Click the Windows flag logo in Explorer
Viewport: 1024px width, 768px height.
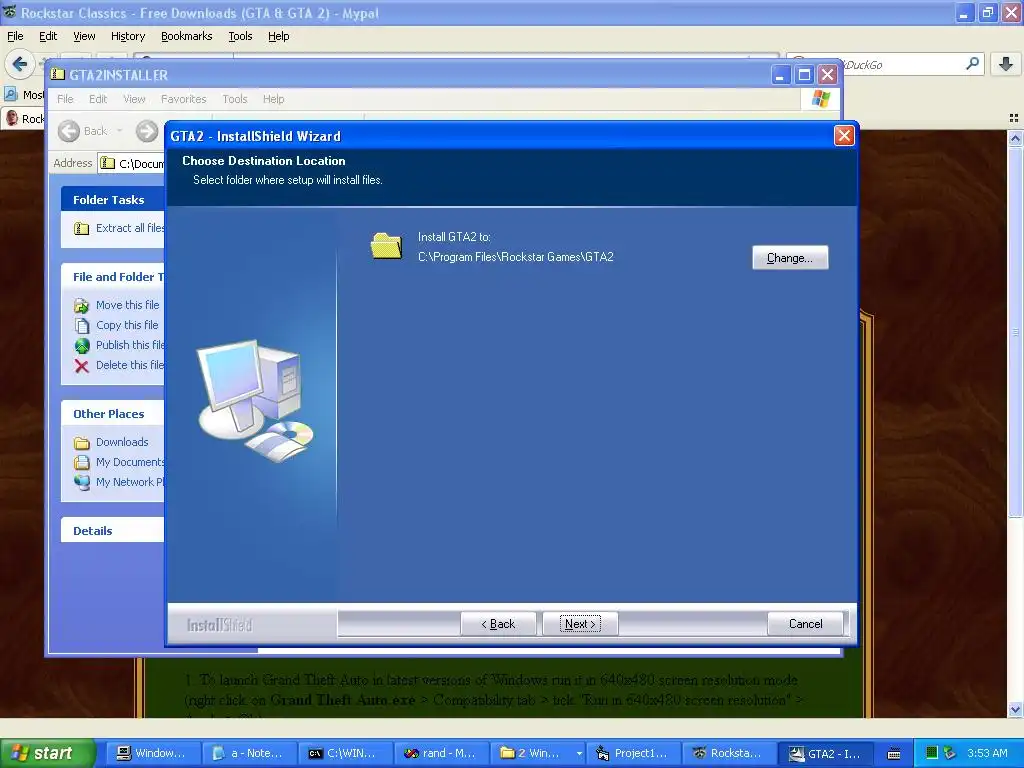pos(820,99)
